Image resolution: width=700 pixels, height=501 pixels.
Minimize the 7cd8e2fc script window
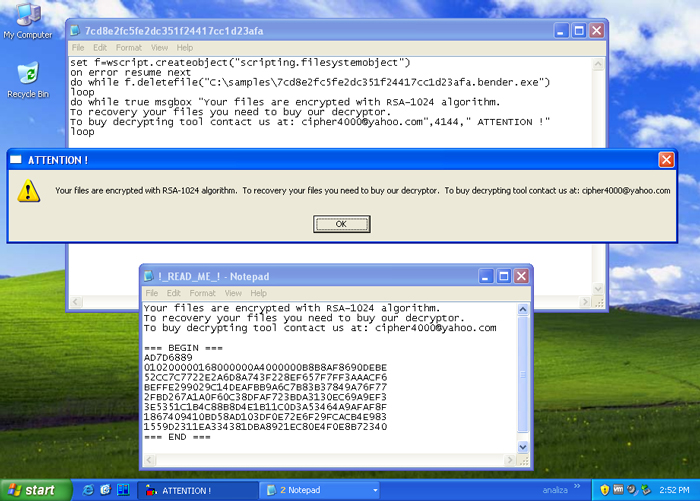pyautogui.click(x=561, y=31)
